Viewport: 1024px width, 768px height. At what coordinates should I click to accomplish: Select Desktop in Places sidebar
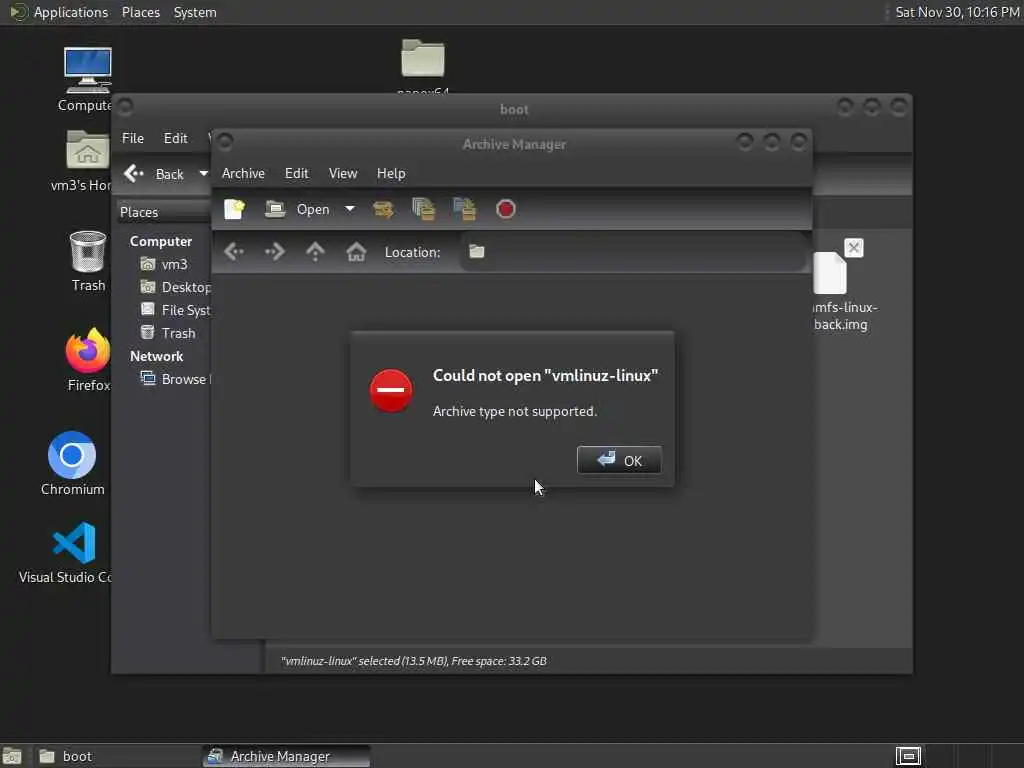pos(175,287)
